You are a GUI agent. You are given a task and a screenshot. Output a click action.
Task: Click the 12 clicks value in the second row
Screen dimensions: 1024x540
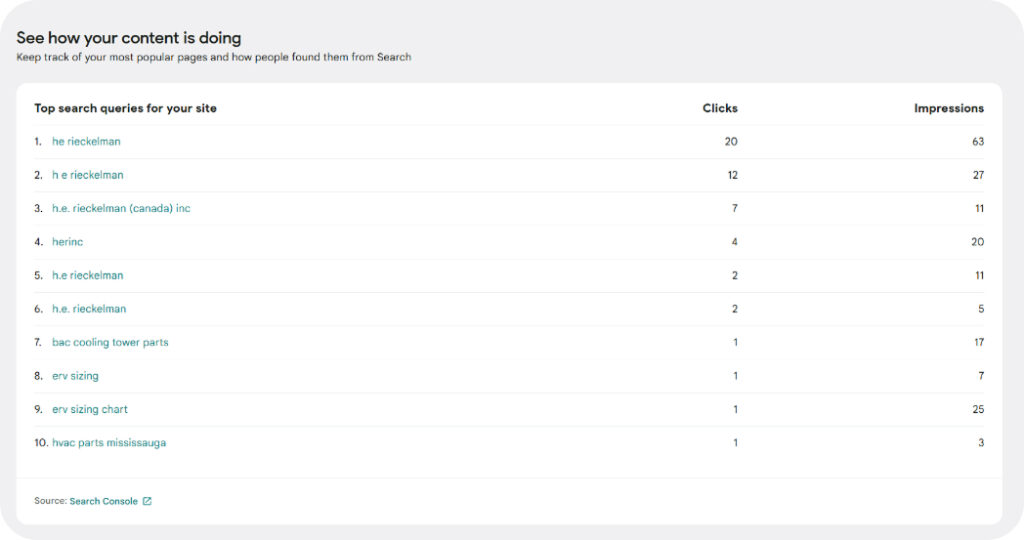coord(732,175)
